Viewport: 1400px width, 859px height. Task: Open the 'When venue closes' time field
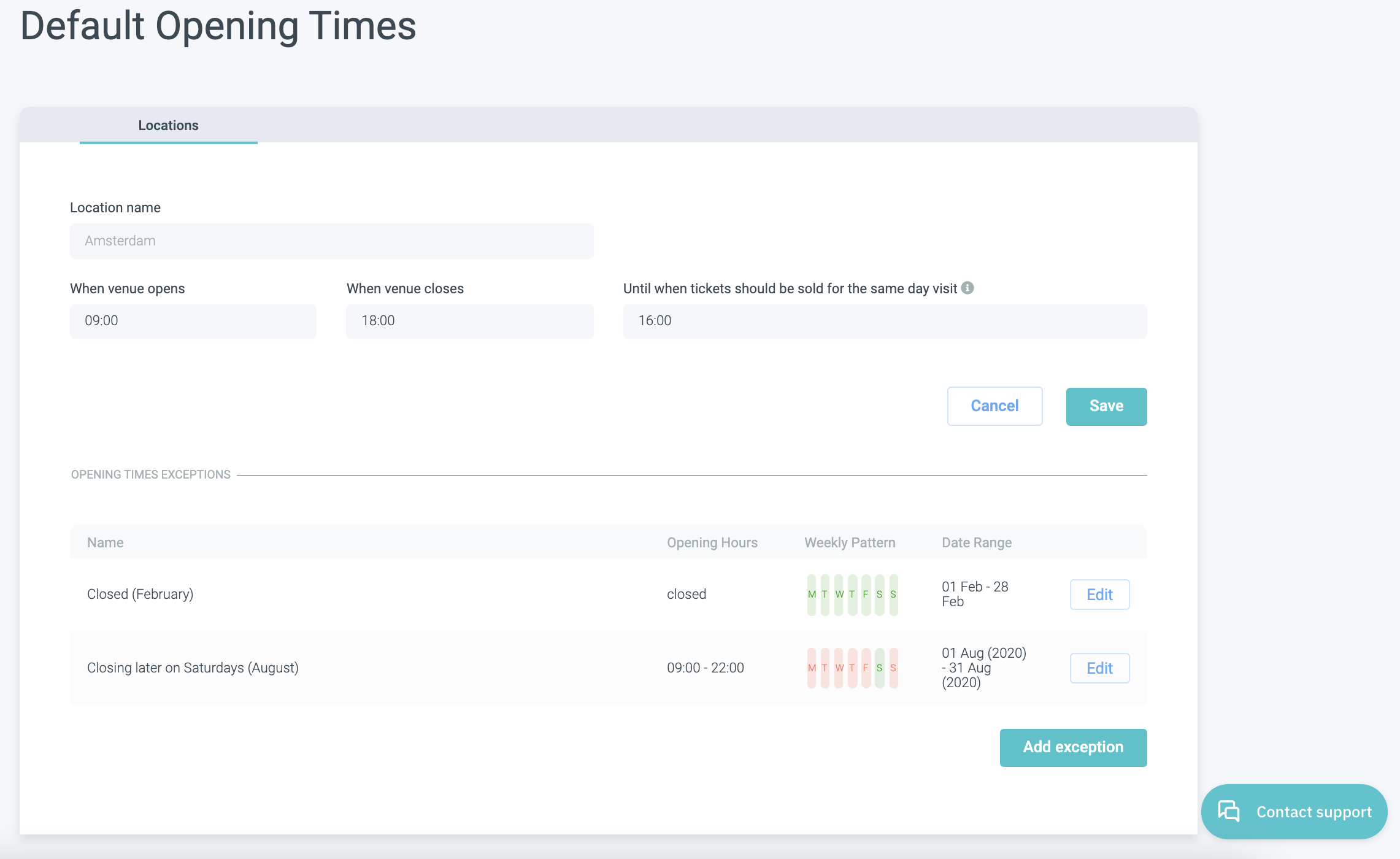click(469, 321)
